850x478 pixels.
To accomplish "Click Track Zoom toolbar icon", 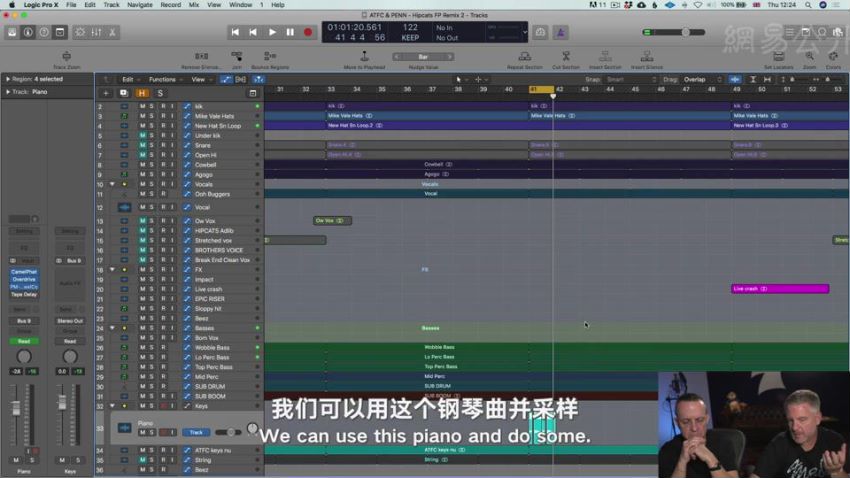I will (67, 56).
